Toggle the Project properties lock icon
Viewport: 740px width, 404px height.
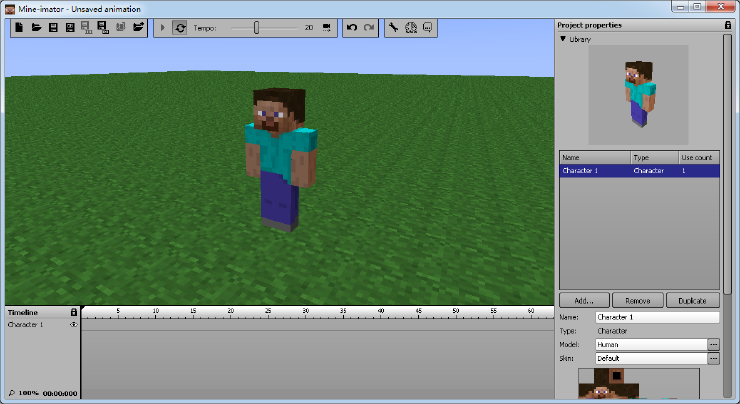click(728, 25)
